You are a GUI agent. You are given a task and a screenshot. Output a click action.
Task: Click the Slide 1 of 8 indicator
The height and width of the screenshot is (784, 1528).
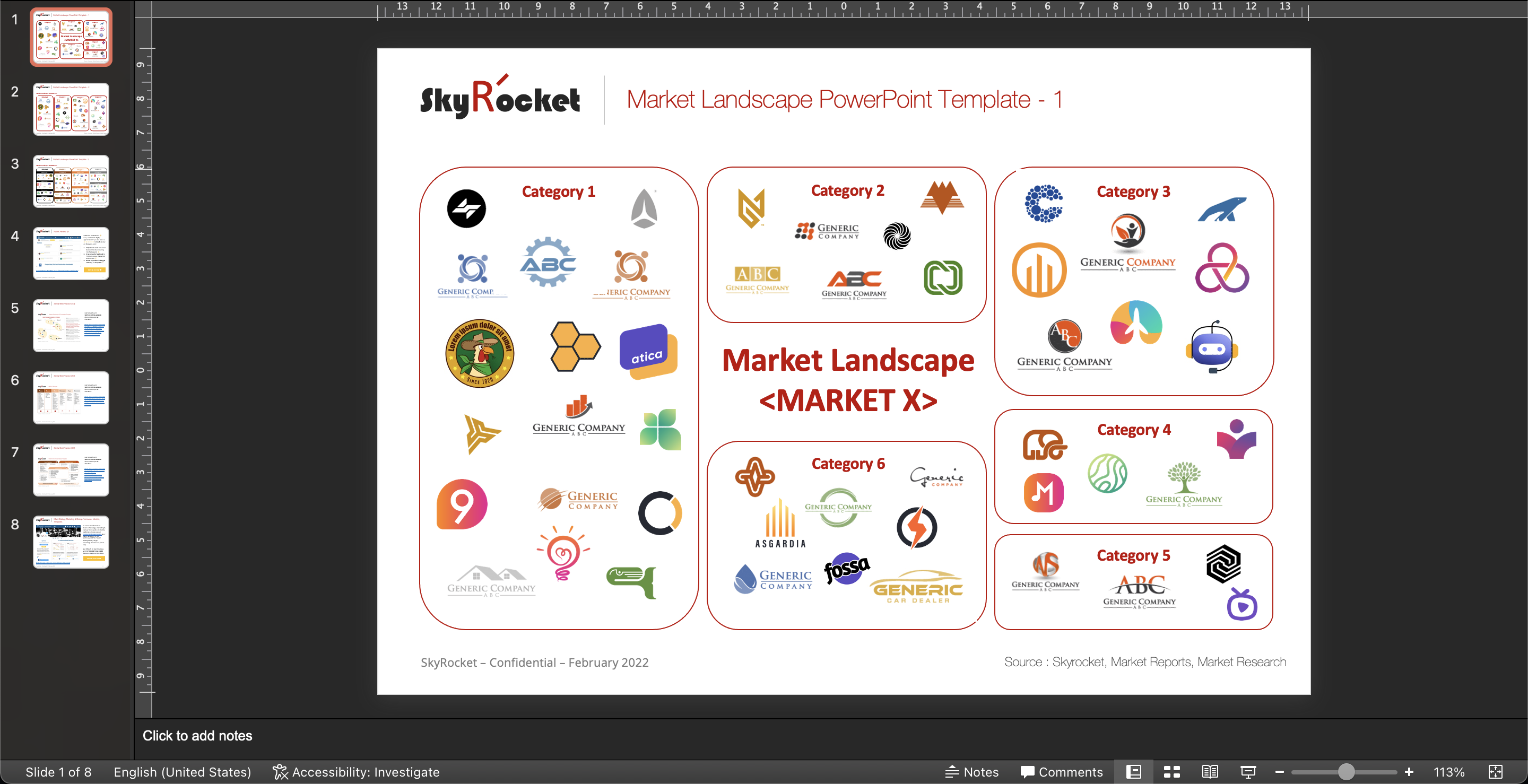[x=58, y=772]
